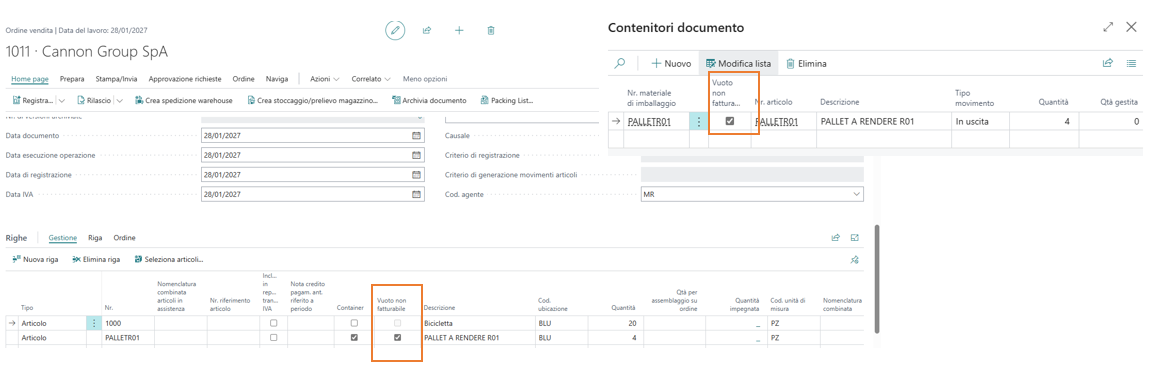Open calendar picker for Data IVA
Screen dimensions: 1149x370
coord(416,195)
